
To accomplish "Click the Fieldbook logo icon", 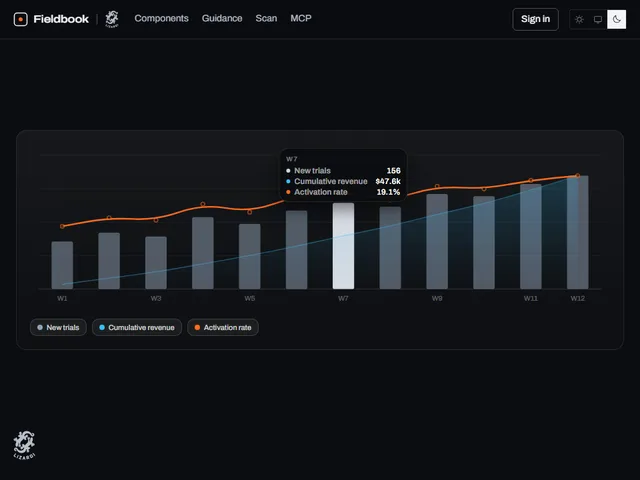I will 20,19.
